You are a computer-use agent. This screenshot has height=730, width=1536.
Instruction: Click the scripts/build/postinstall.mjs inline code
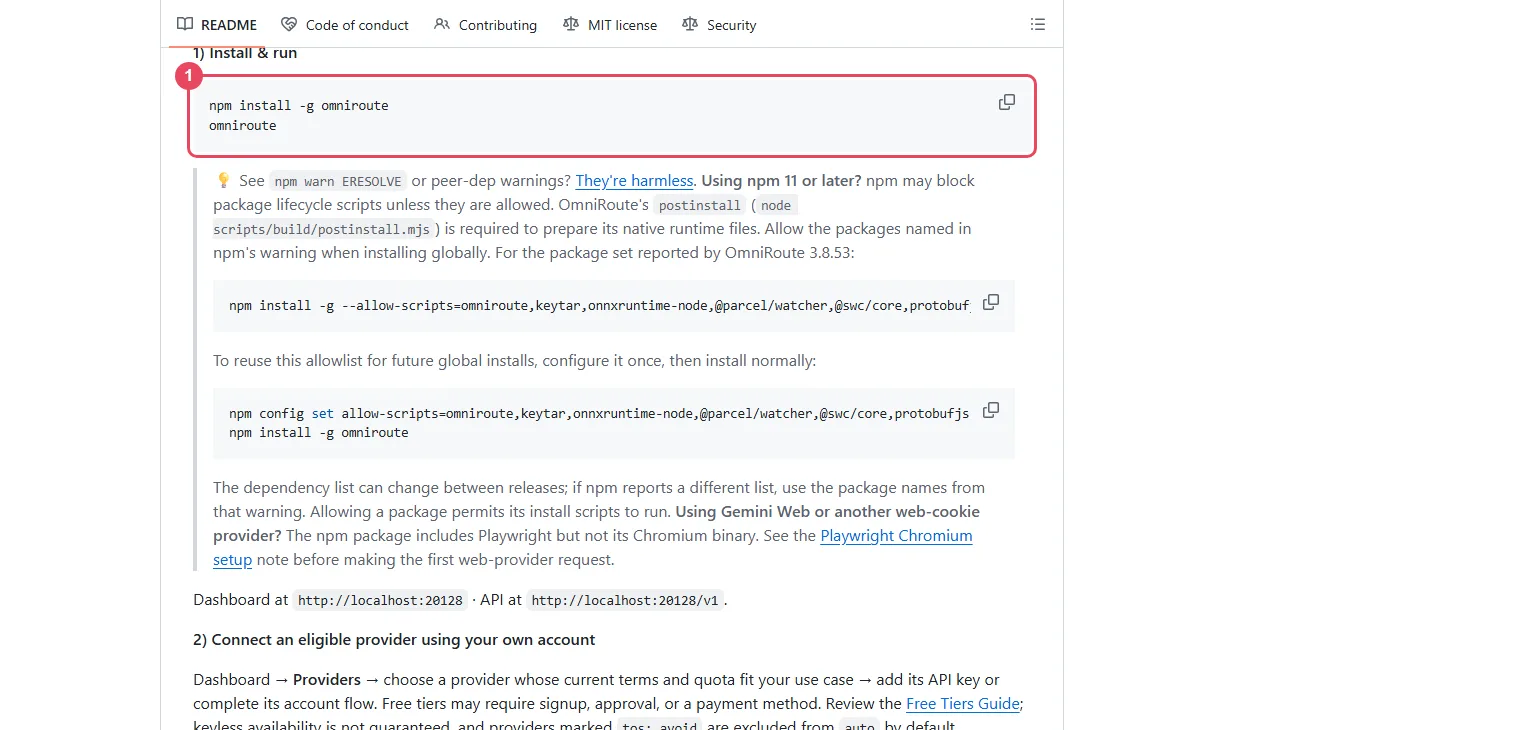(322, 230)
